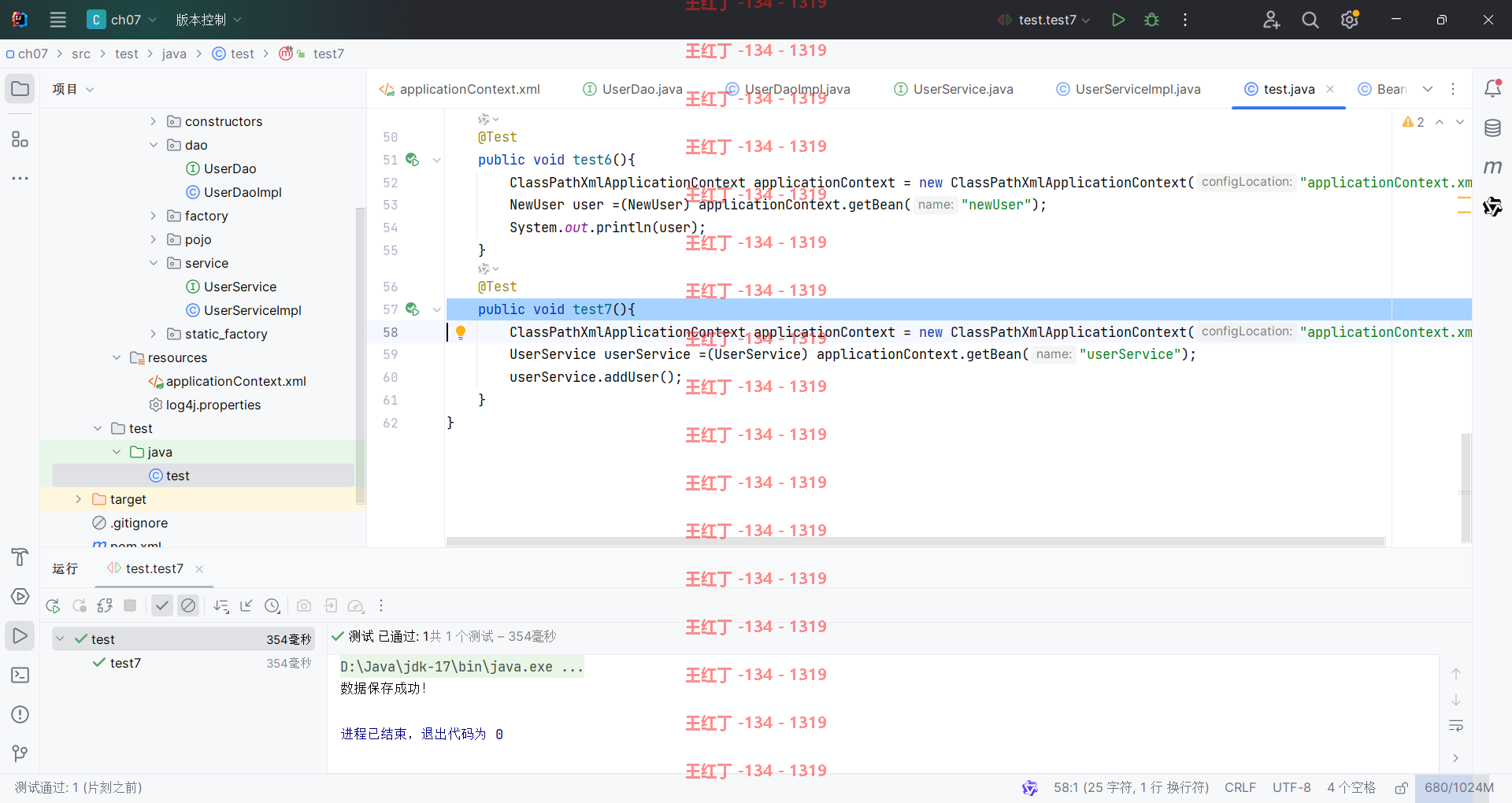Switch to UserDao.java tab

[633, 89]
